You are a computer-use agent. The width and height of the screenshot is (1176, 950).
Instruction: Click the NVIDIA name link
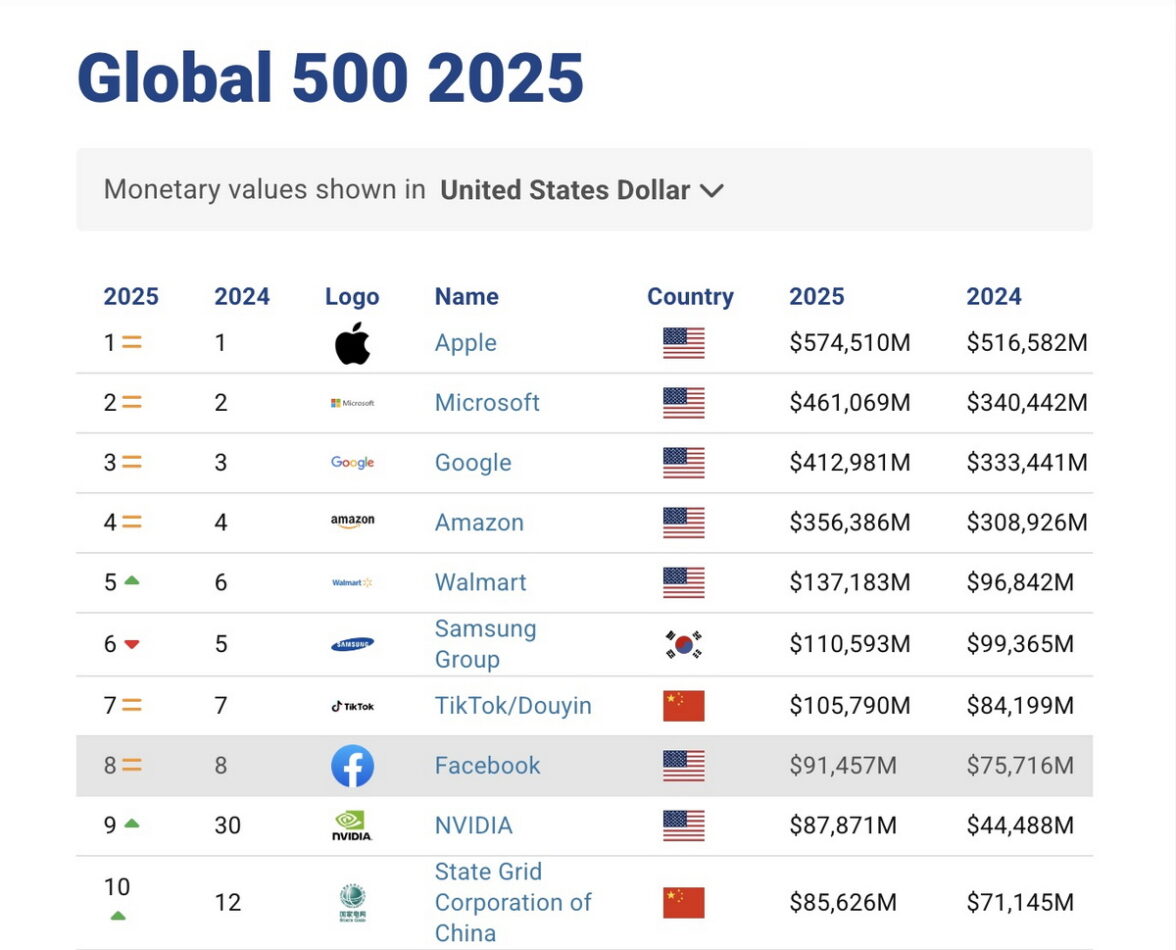[473, 826]
